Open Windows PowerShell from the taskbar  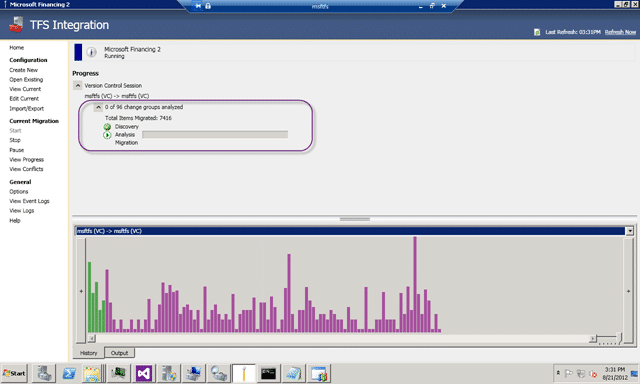(x=69, y=373)
